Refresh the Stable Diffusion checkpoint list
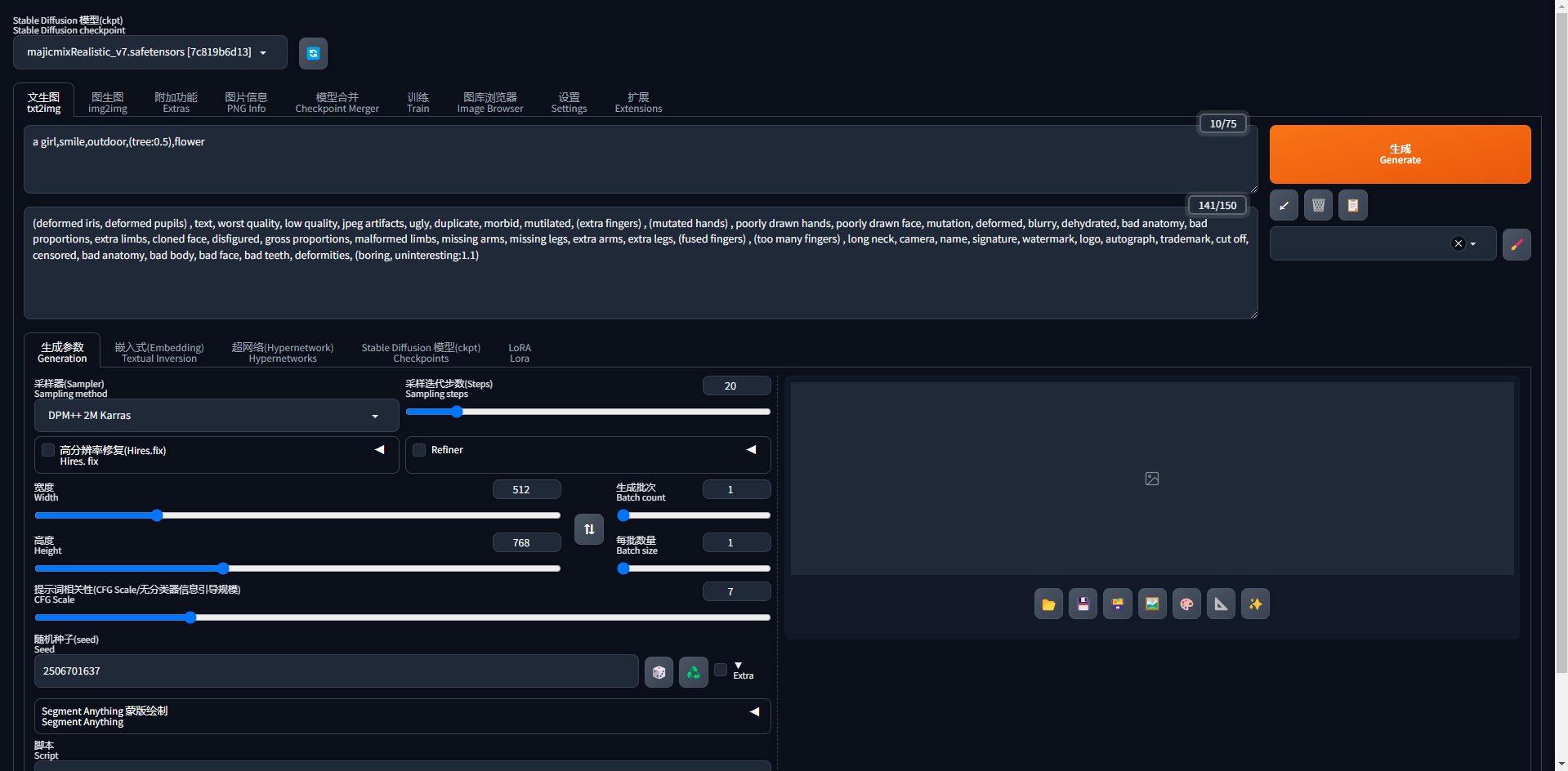 tap(313, 53)
